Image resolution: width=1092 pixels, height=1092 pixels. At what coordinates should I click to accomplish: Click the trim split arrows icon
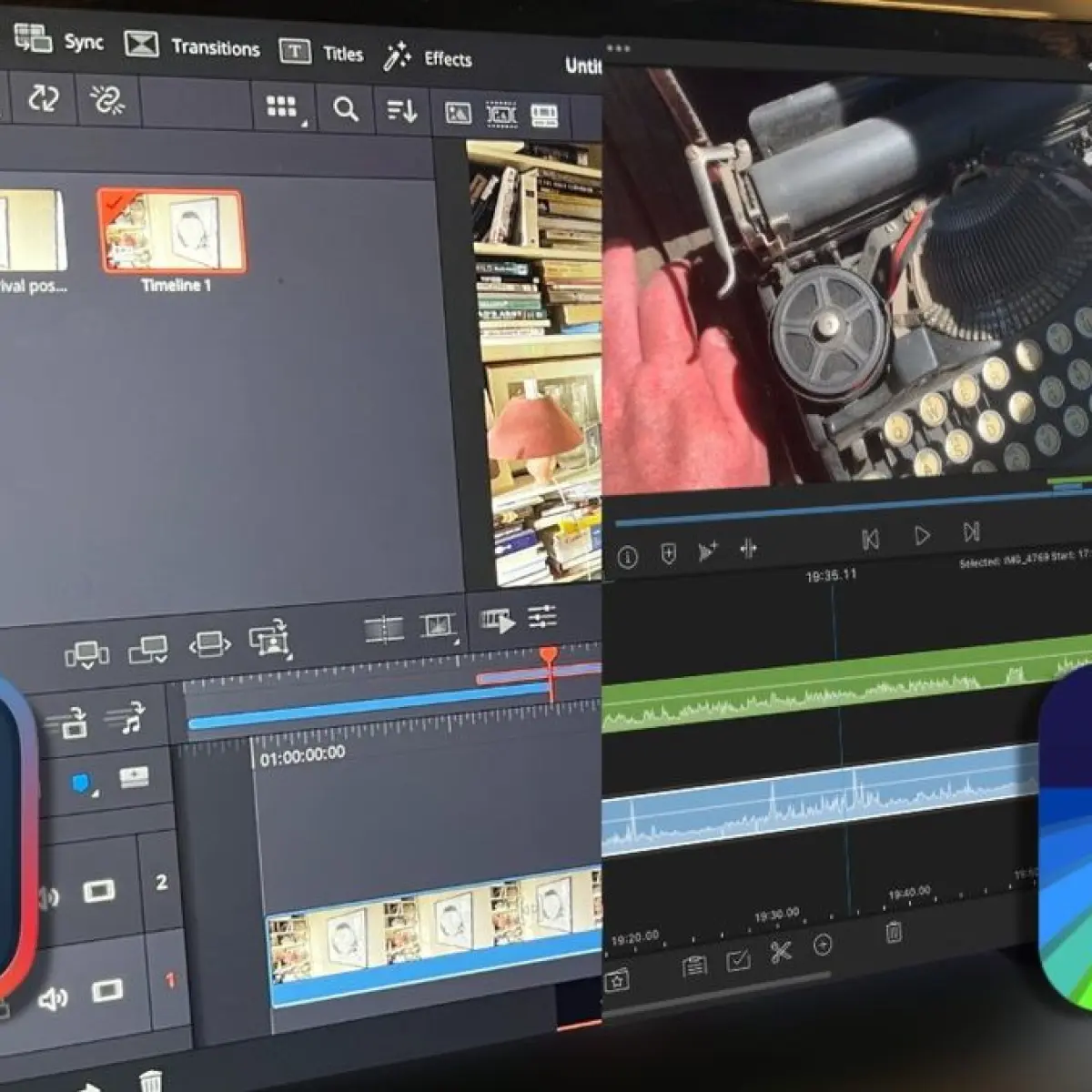tap(748, 549)
